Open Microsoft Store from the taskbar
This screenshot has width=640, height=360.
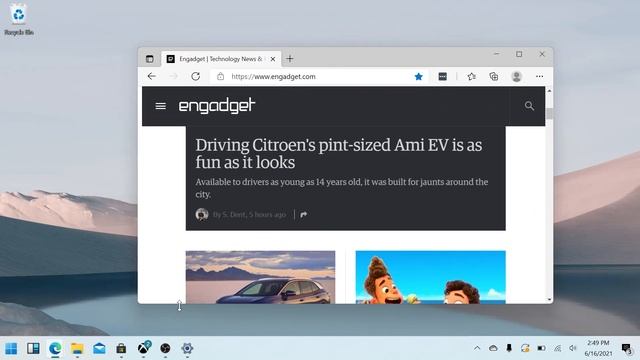[121, 349]
